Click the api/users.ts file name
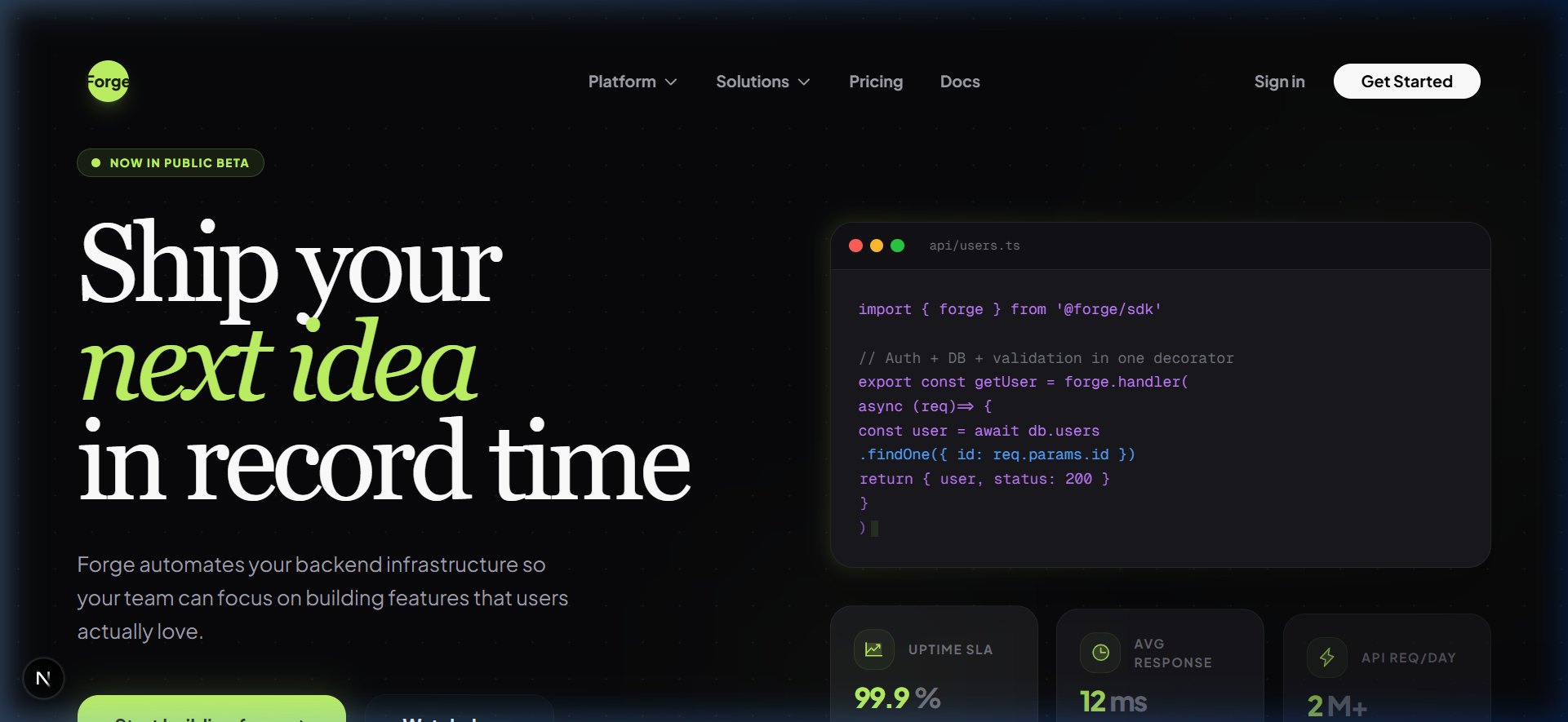 975,246
